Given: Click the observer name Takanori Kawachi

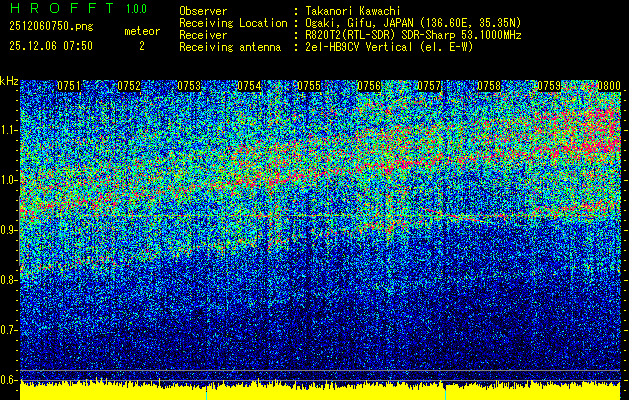Looking at the screenshot, I should pyautogui.click(x=353, y=11).
